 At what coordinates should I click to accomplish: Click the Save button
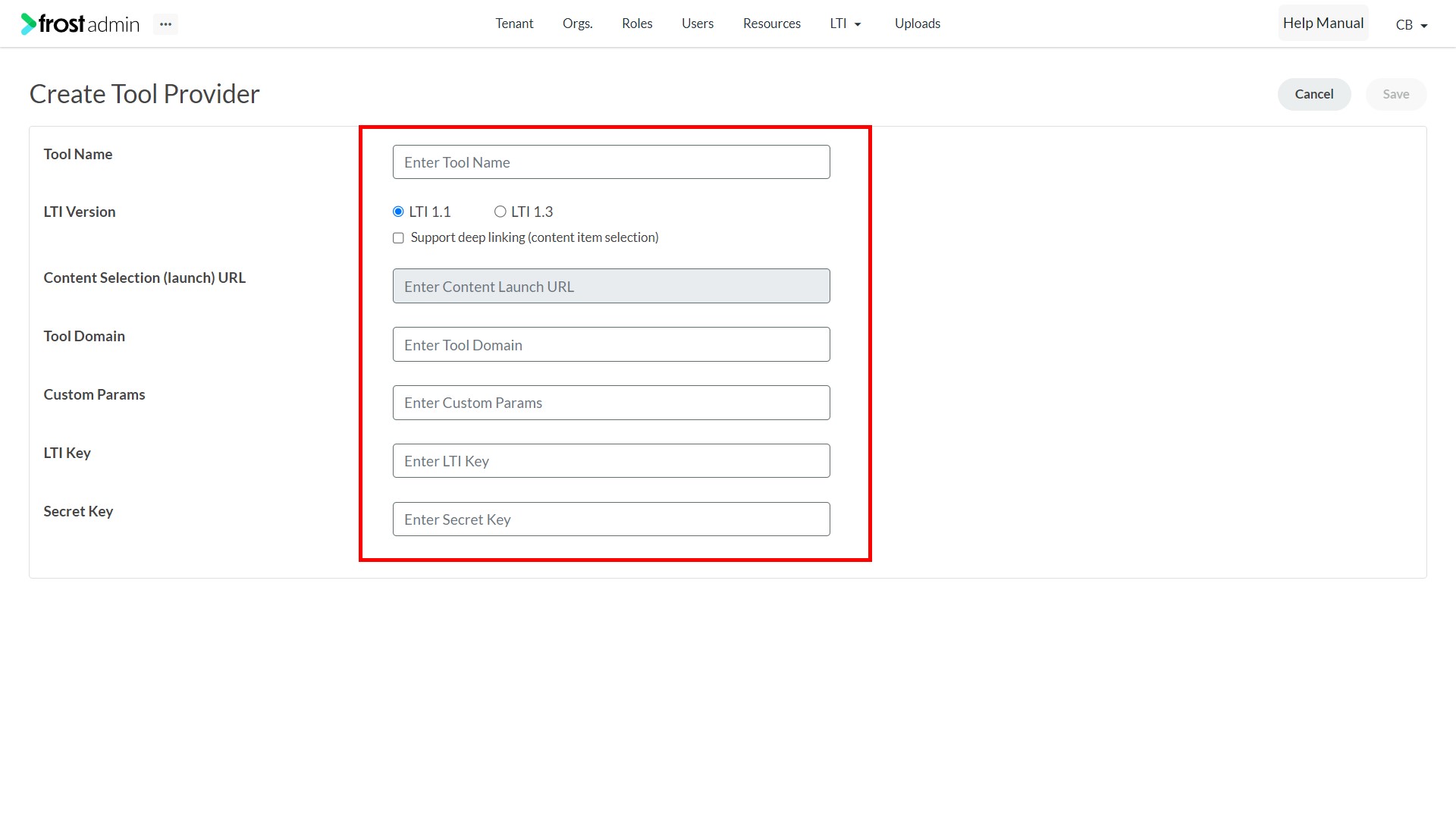(x=1396, y=94)
